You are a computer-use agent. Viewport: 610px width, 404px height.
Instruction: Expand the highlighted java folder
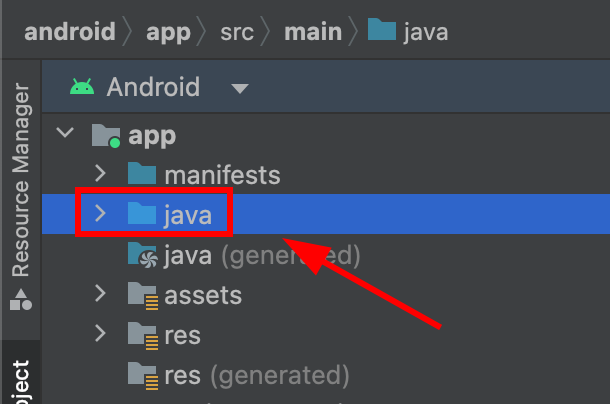coord(99,214)
